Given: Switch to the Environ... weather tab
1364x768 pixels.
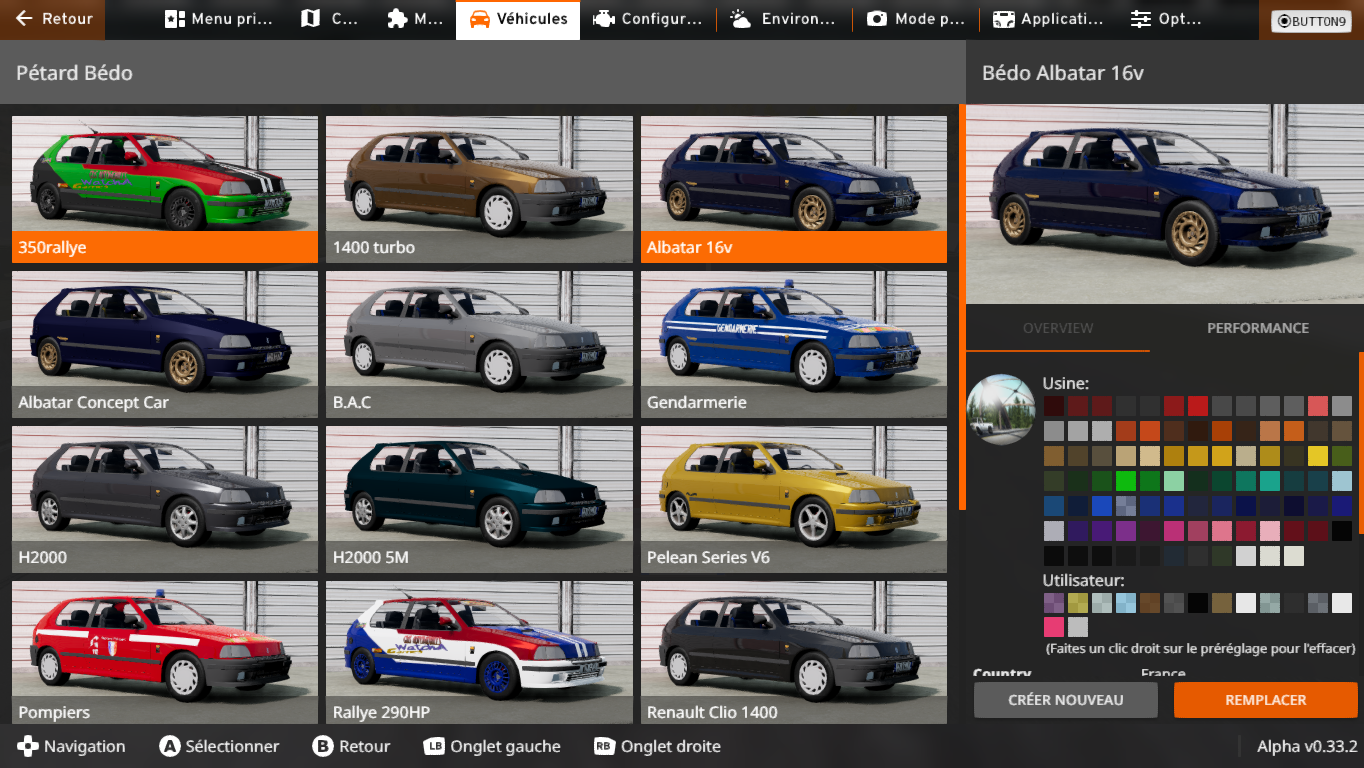Looking at the screenshot, I should tap(783, 19).
